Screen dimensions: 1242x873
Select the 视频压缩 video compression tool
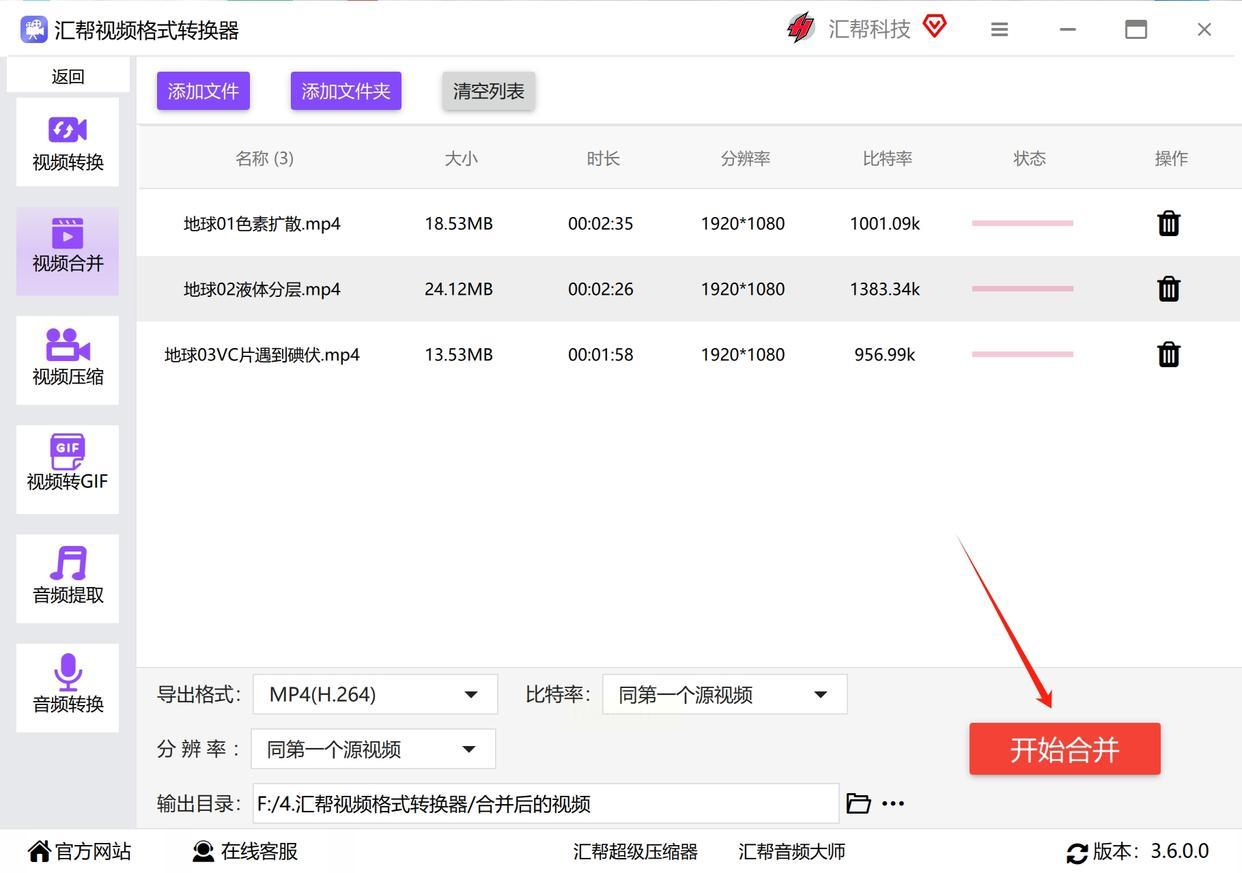coord(67,360)
